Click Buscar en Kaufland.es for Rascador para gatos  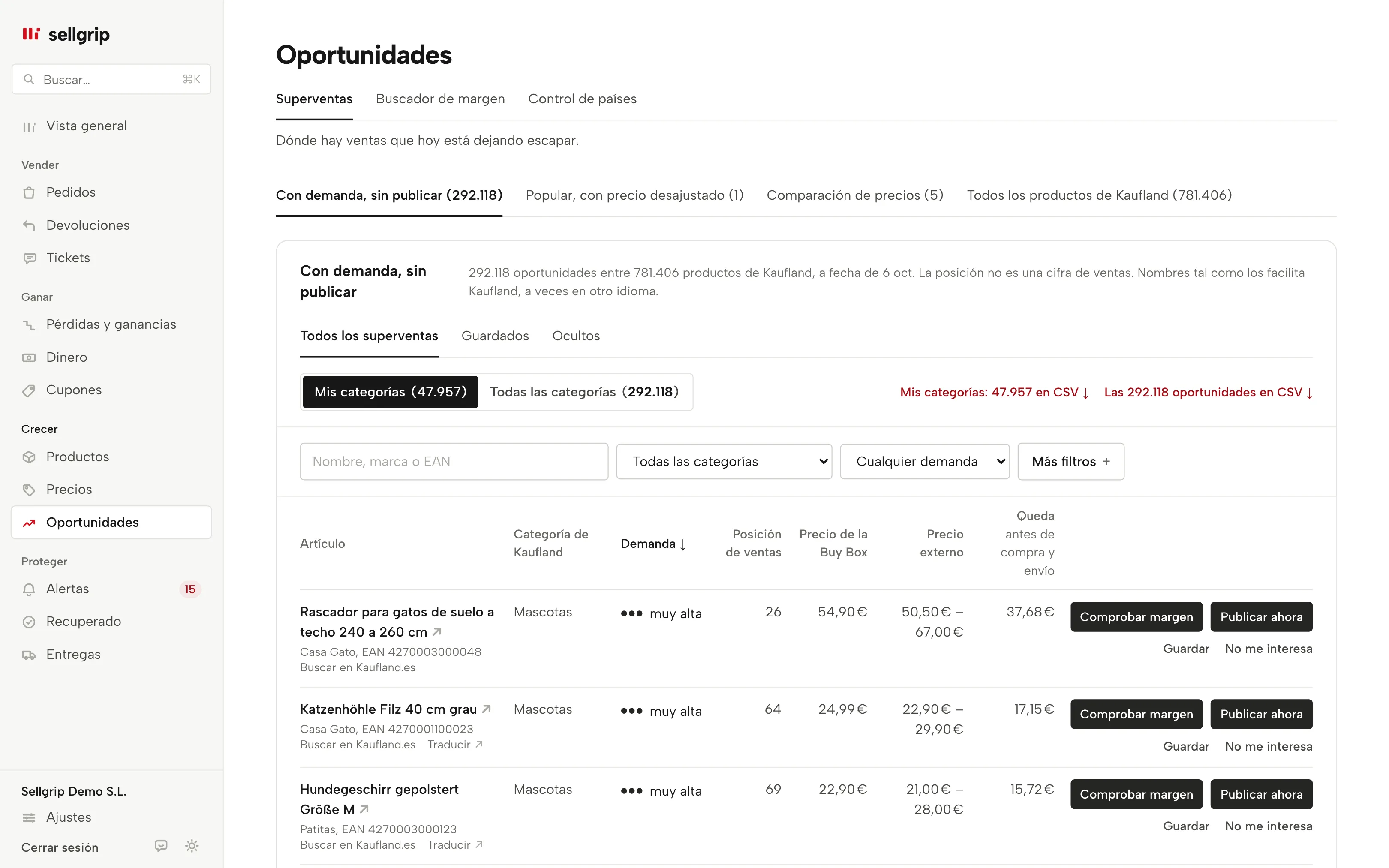tap(358, 668)
